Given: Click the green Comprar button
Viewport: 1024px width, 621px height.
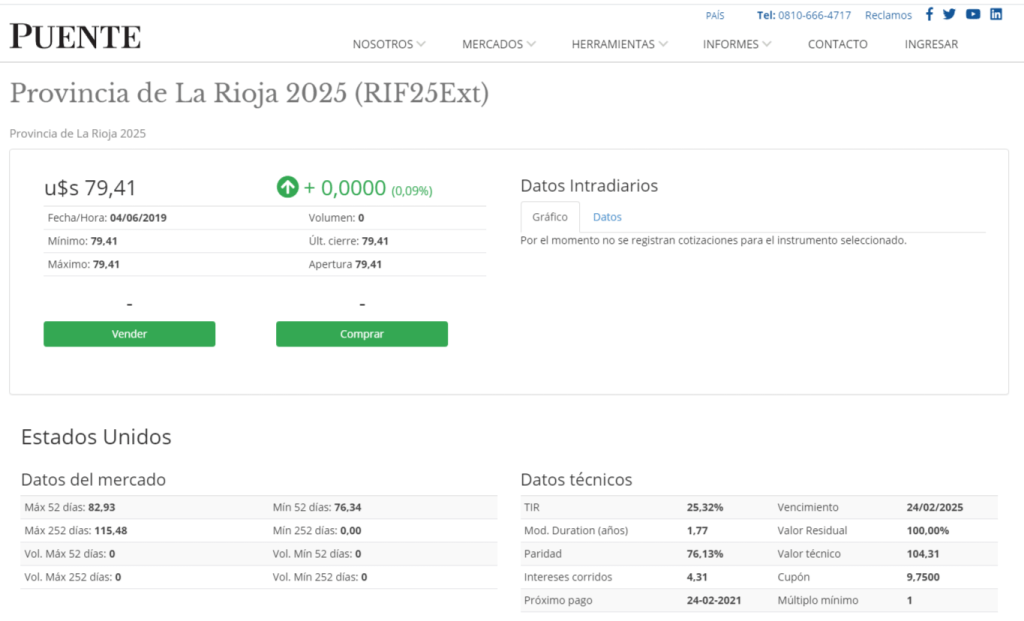Looking at the screenshot, I should tap(362, 334).
